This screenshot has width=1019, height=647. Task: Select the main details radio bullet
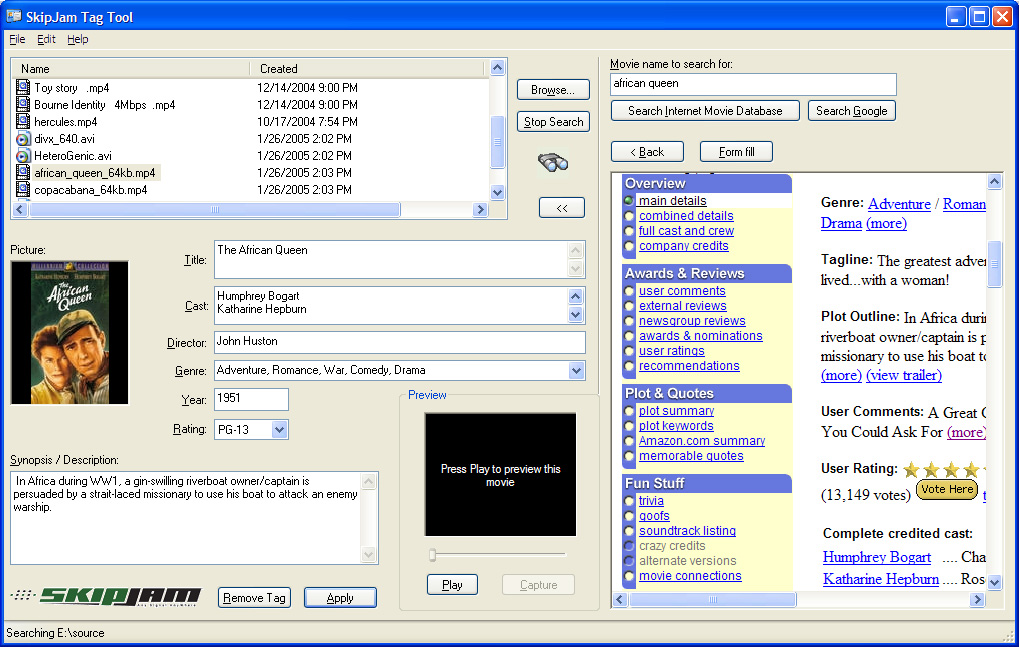[629, 201]
